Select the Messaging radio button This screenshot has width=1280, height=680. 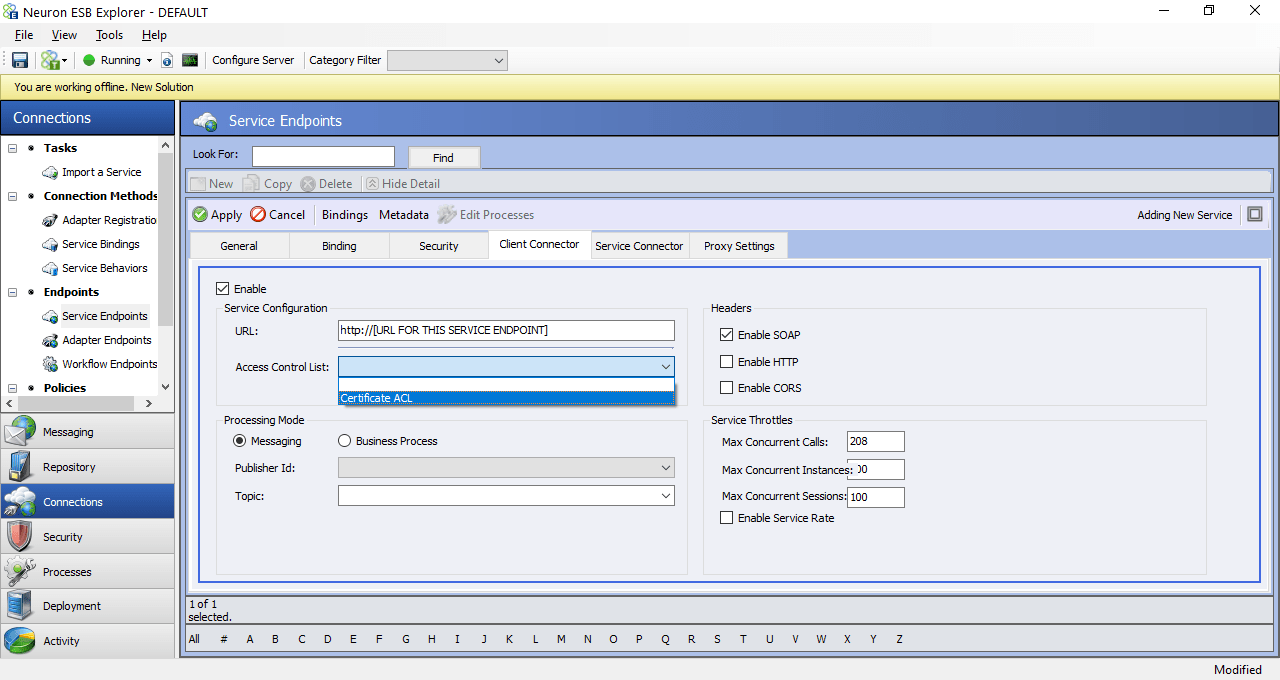[x=240, y=441]
